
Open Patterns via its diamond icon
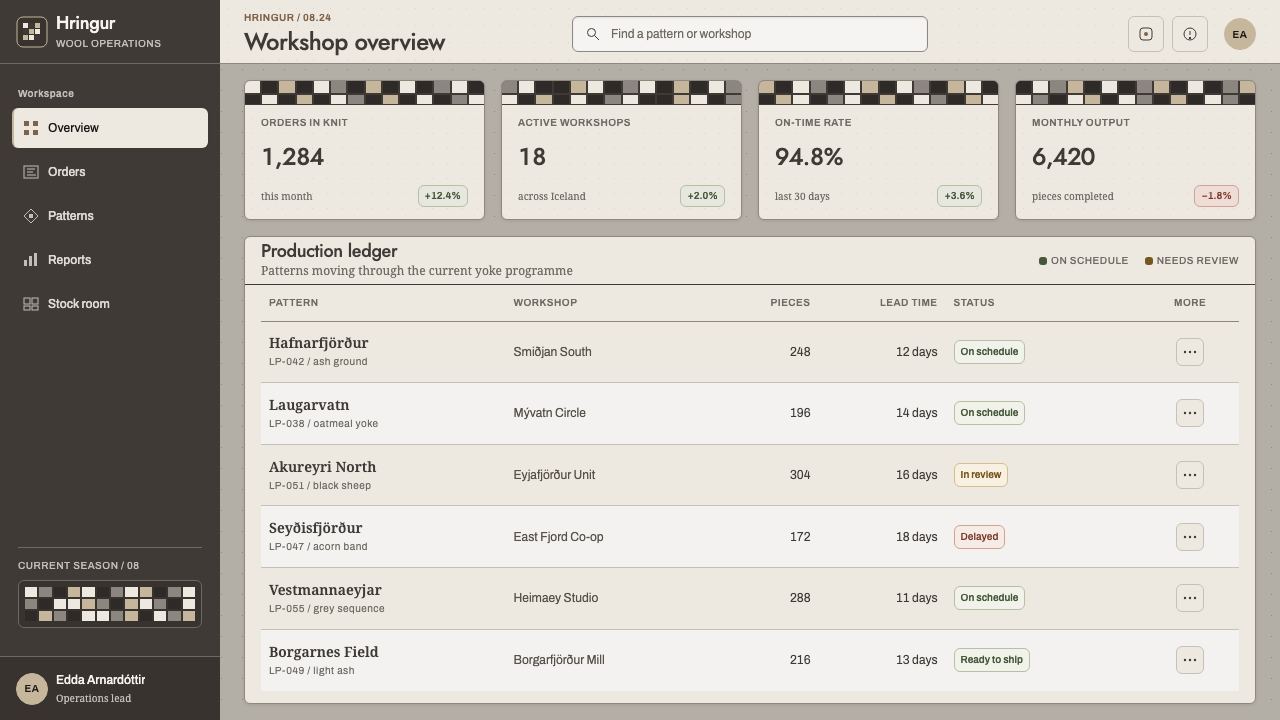coord(31,216)
